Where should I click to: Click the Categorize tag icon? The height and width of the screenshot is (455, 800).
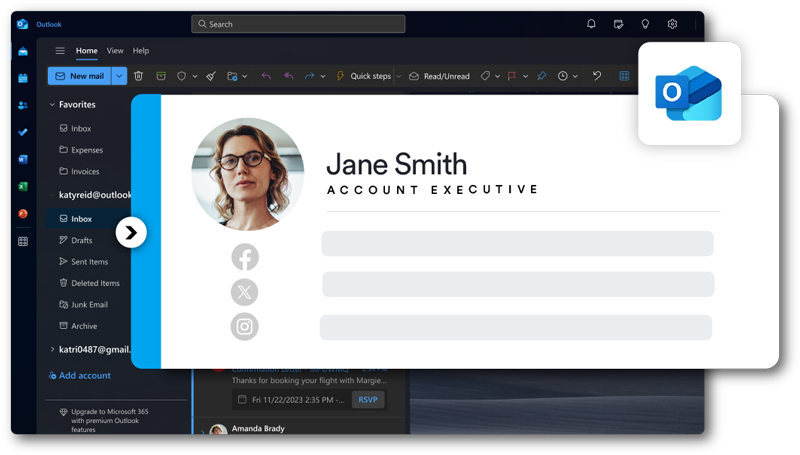pos(485,76)
